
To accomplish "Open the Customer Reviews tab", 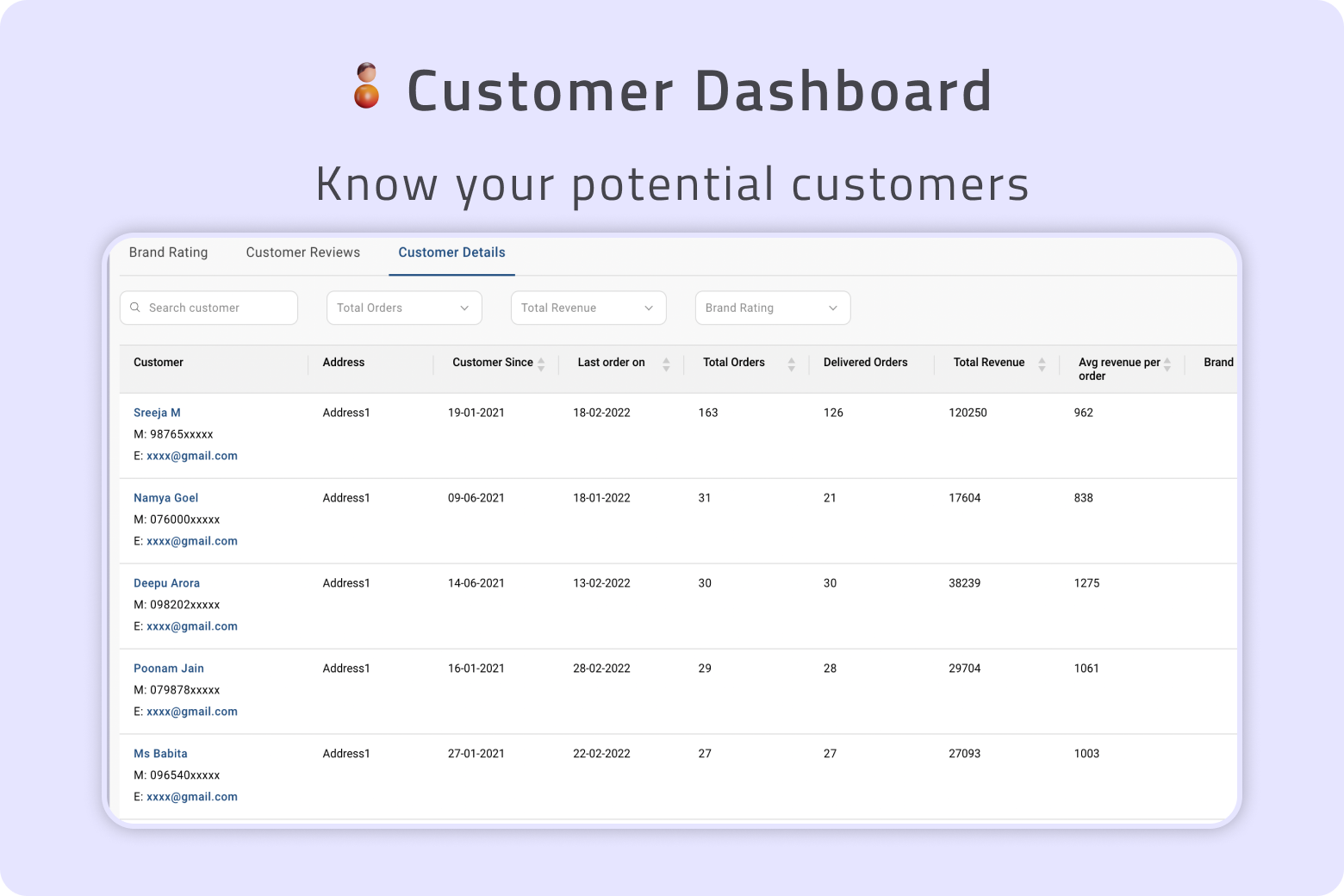I will tap(302, 252).
